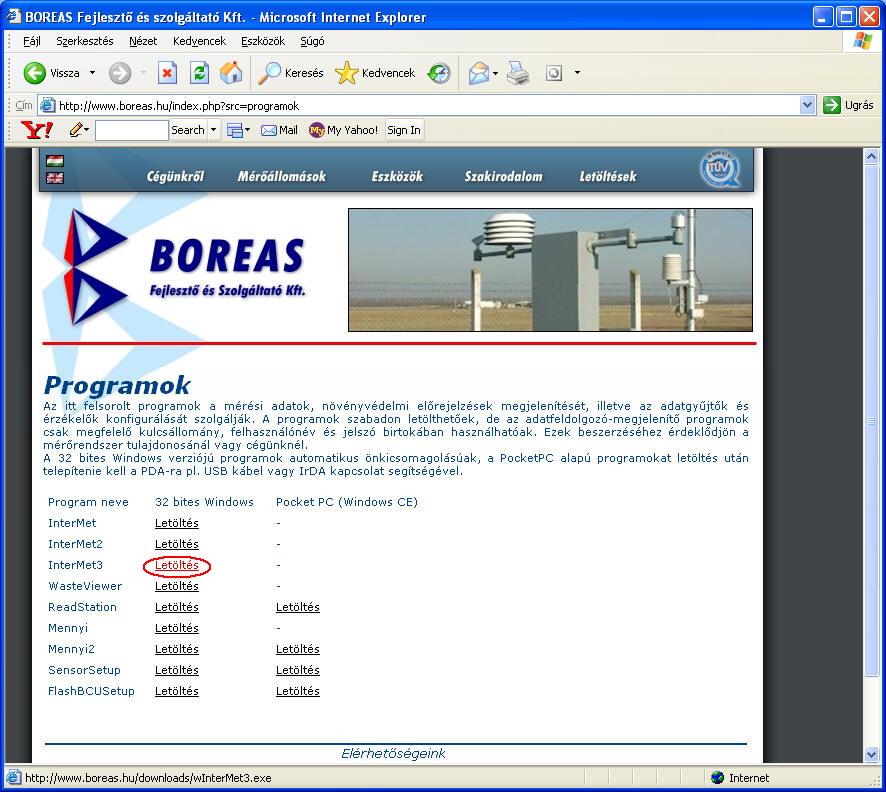Click the weather station banner photo
The width and height of the screenshot is (886, 792).
click(x=550, y=270)
